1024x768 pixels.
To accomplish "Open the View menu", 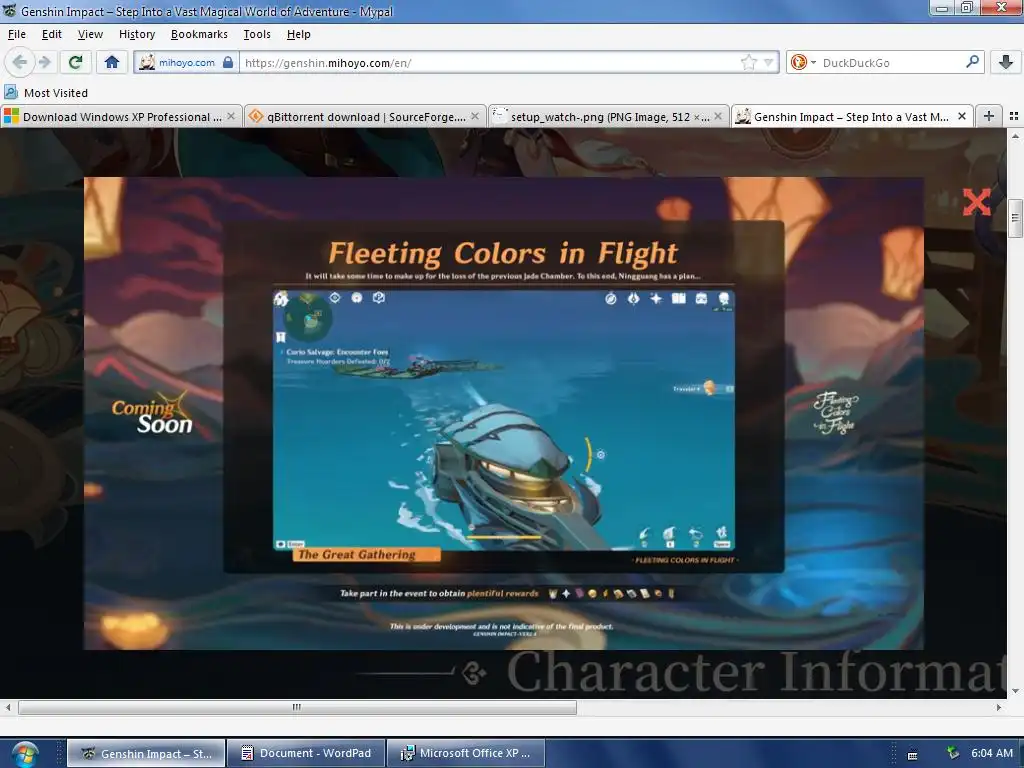I will (x=90, y=34).
